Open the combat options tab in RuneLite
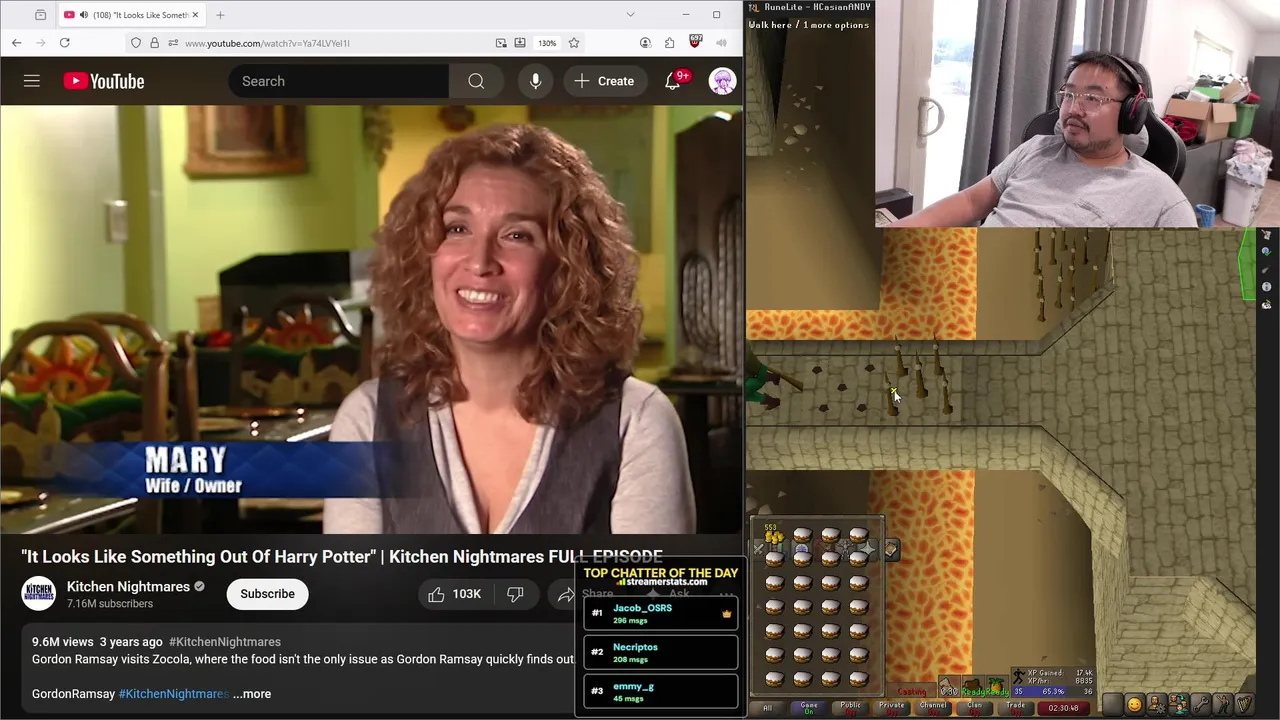The image size is (1280, 720). 758,549
